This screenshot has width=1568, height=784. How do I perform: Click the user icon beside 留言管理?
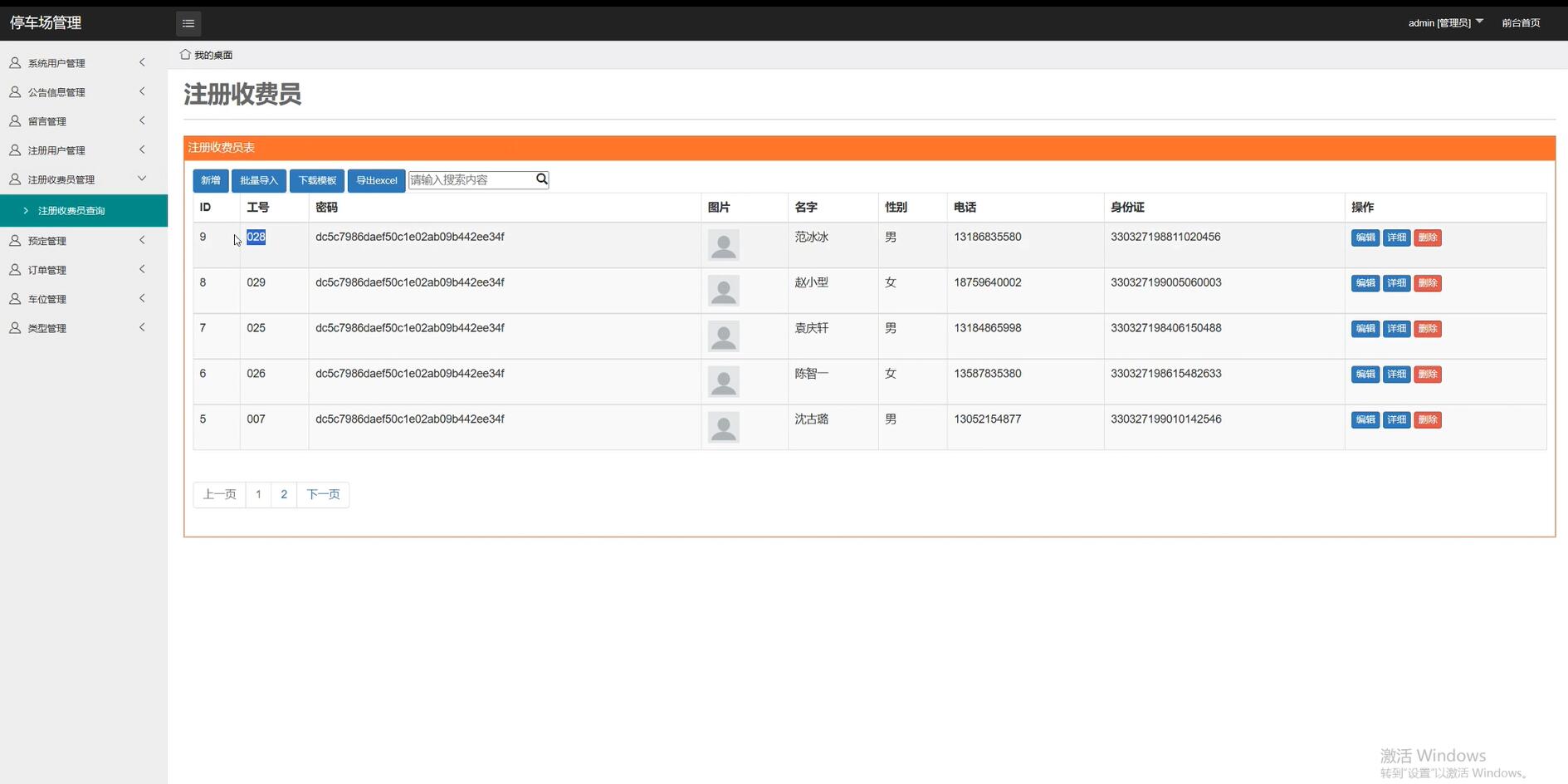[x=15, y=121]
